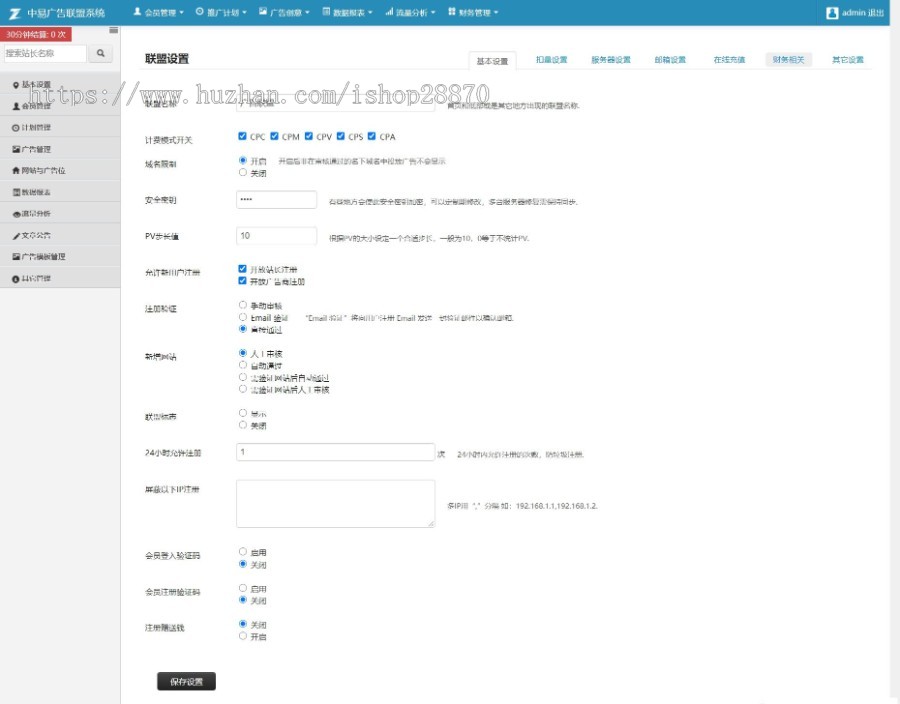Image resolution: width=900 pixels, height=704 pixels.
Task: Select 启用 radio for 会员登入验证码
Action: point(243,552)
